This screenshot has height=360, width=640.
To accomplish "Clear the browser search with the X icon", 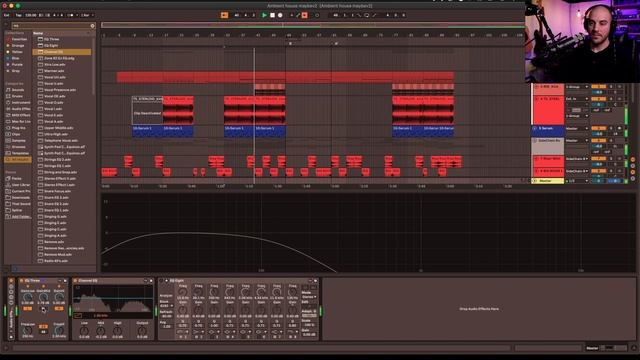I will click(x=93, y=26).
